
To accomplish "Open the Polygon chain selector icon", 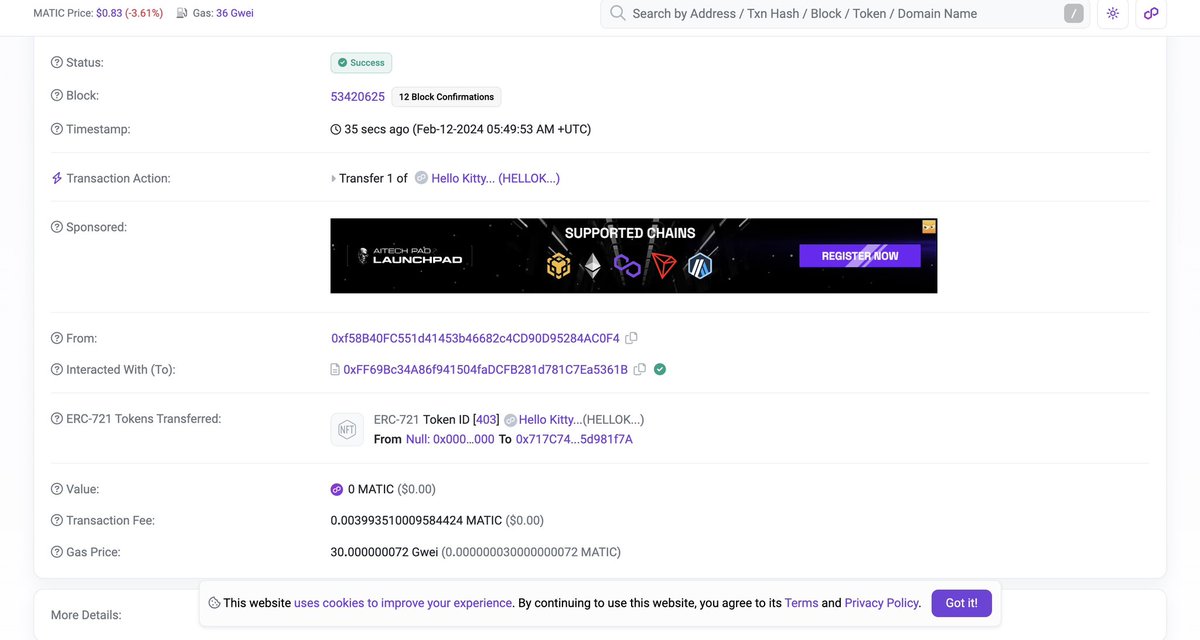I will click(1151, 13).
